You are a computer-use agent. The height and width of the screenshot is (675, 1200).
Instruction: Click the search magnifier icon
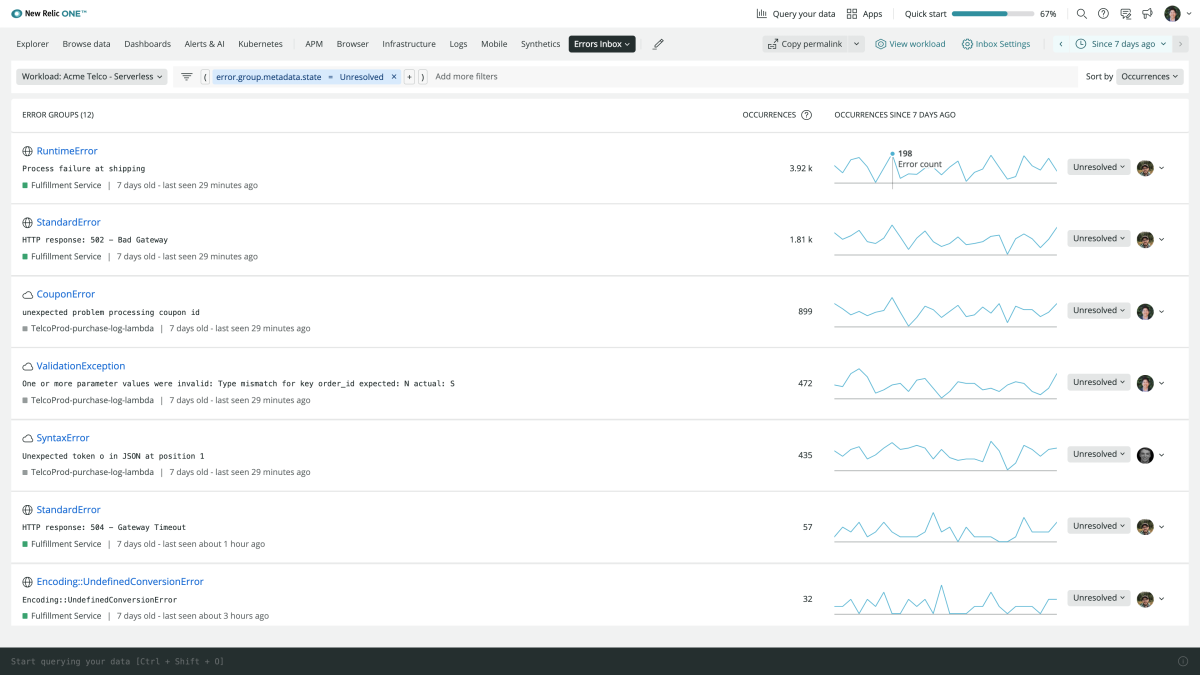point(1081,14)
